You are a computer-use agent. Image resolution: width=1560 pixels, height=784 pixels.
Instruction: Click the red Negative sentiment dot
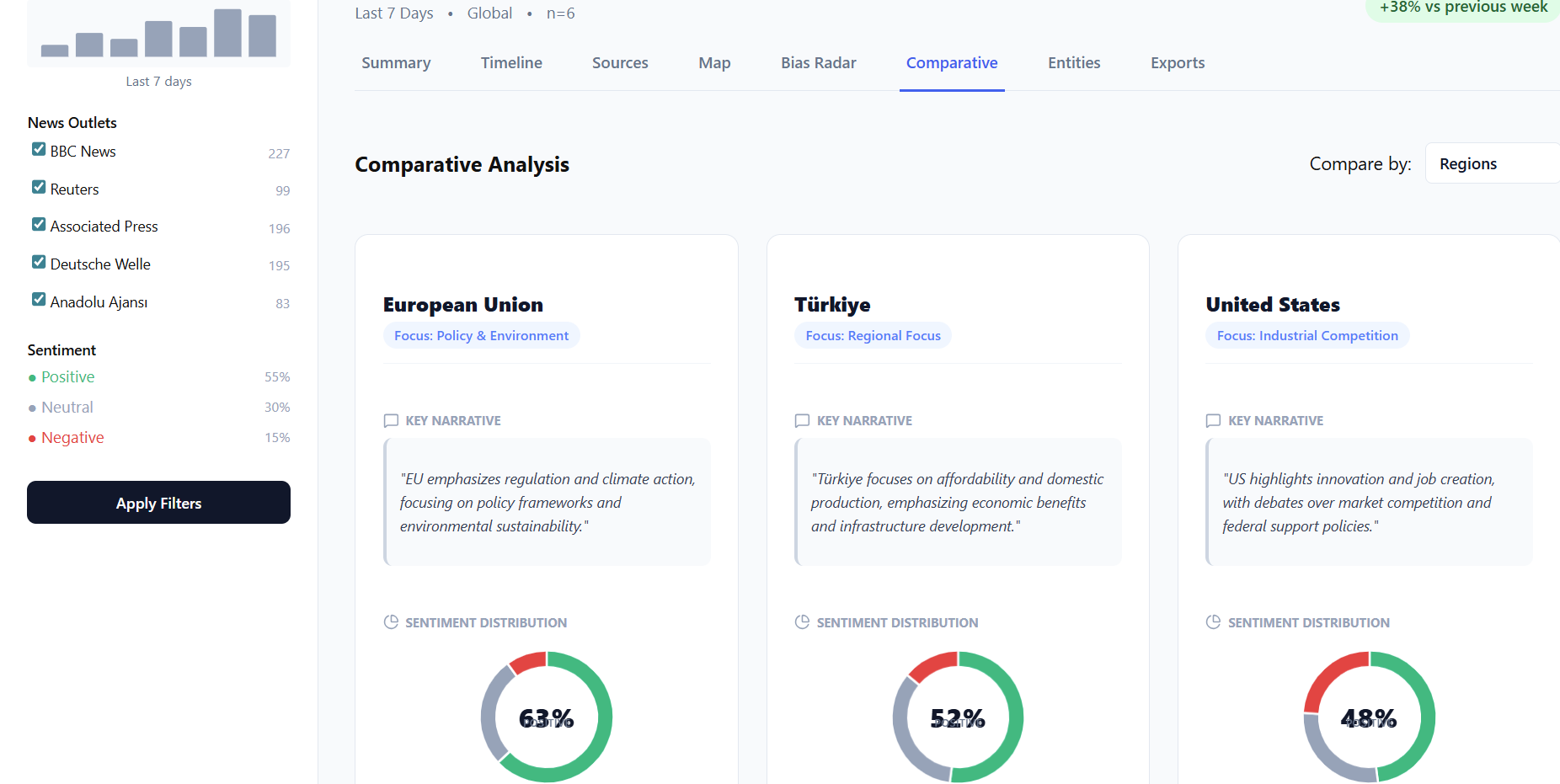coord(32,439)
